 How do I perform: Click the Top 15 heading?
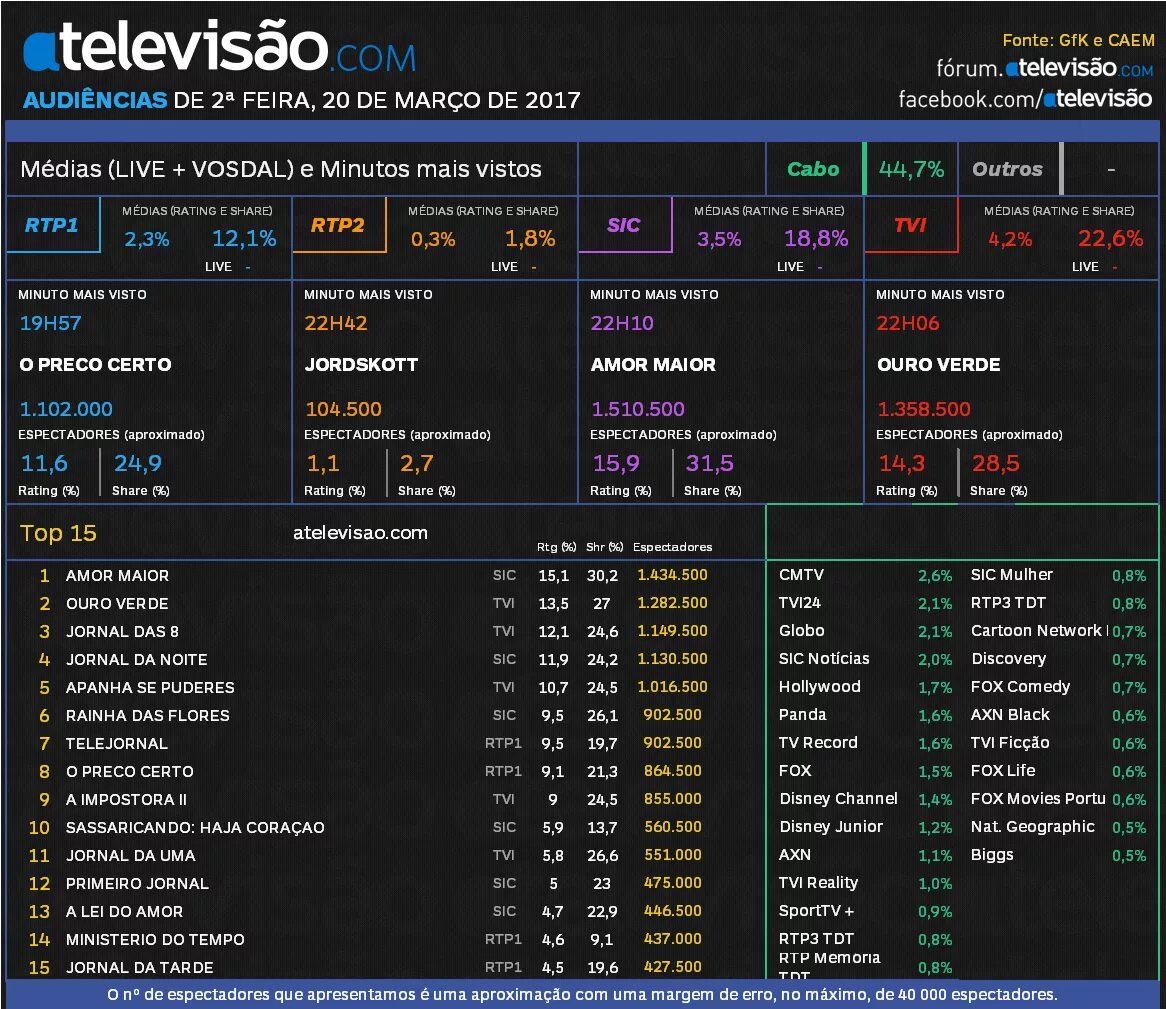click(x=58, y=533)
